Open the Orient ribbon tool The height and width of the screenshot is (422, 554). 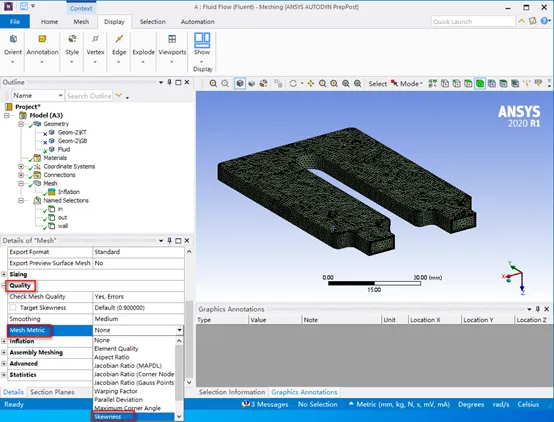tap(13, 49)
